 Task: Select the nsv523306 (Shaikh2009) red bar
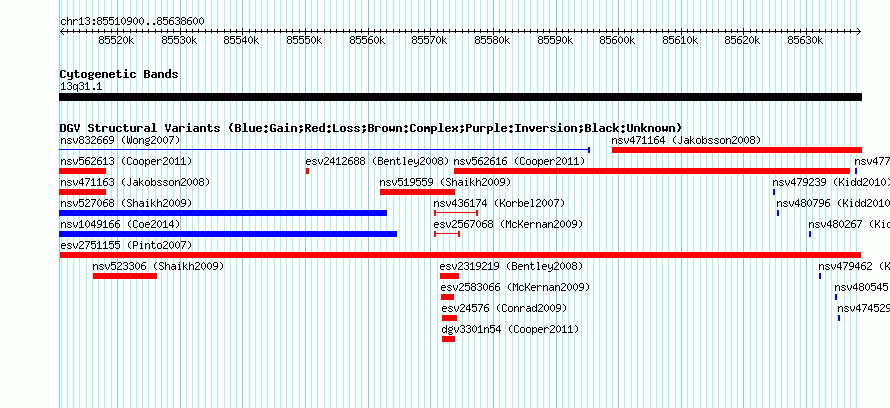(125, 276)
